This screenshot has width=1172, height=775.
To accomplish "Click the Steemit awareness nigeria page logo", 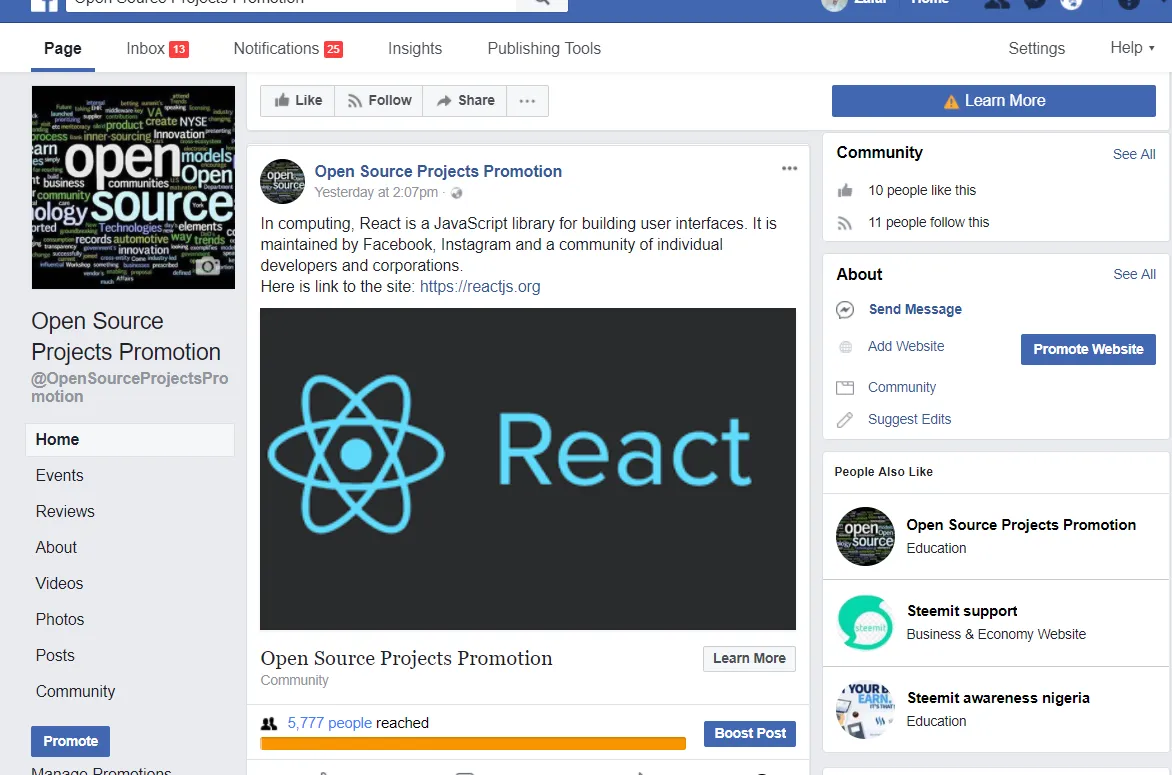I will point(866,710).
